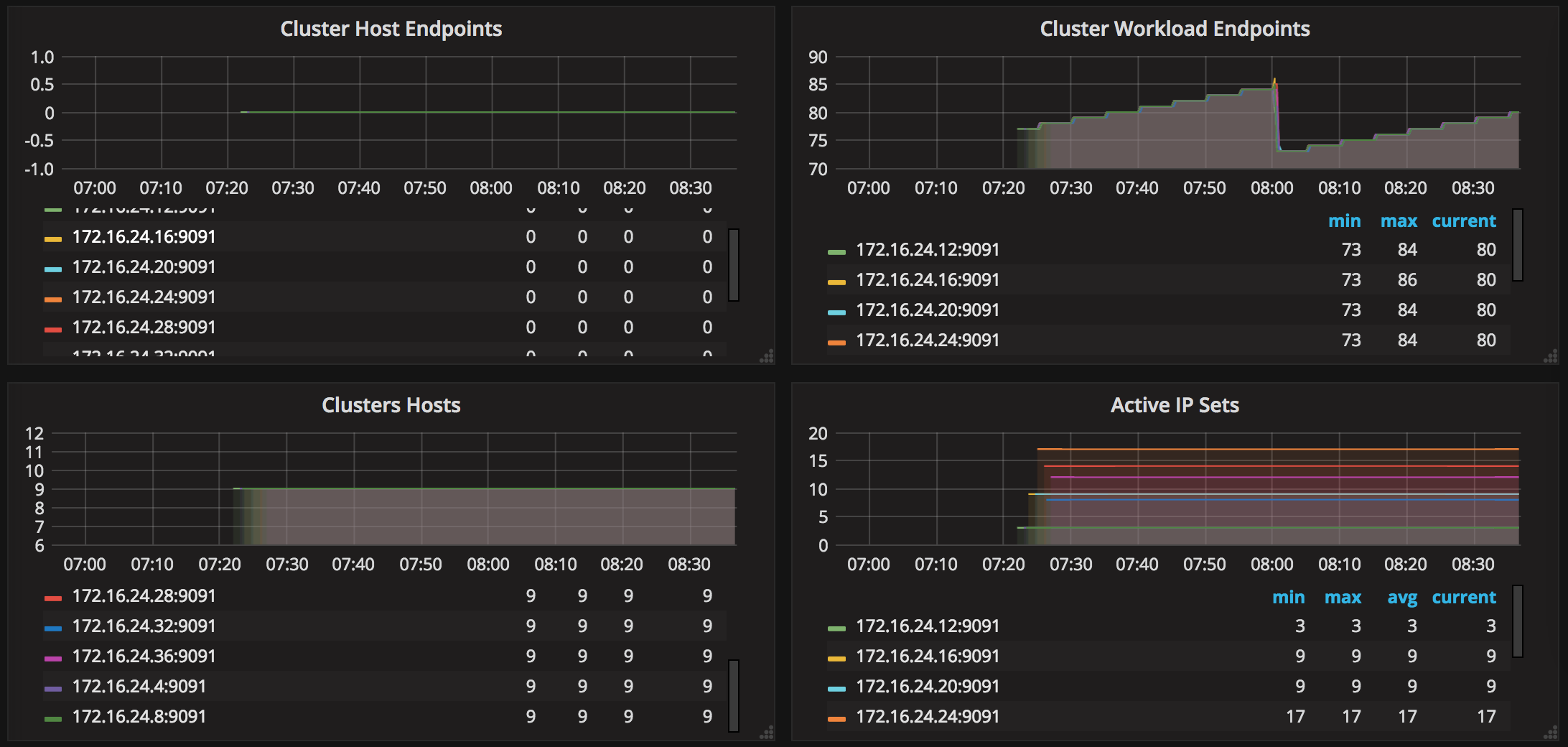This screenshot has width=1568, height=747.
Task: Click yellow swatch of 172.16.24.16:9091 in Cluster Host Endpoints
Action: tap(53, 239)
